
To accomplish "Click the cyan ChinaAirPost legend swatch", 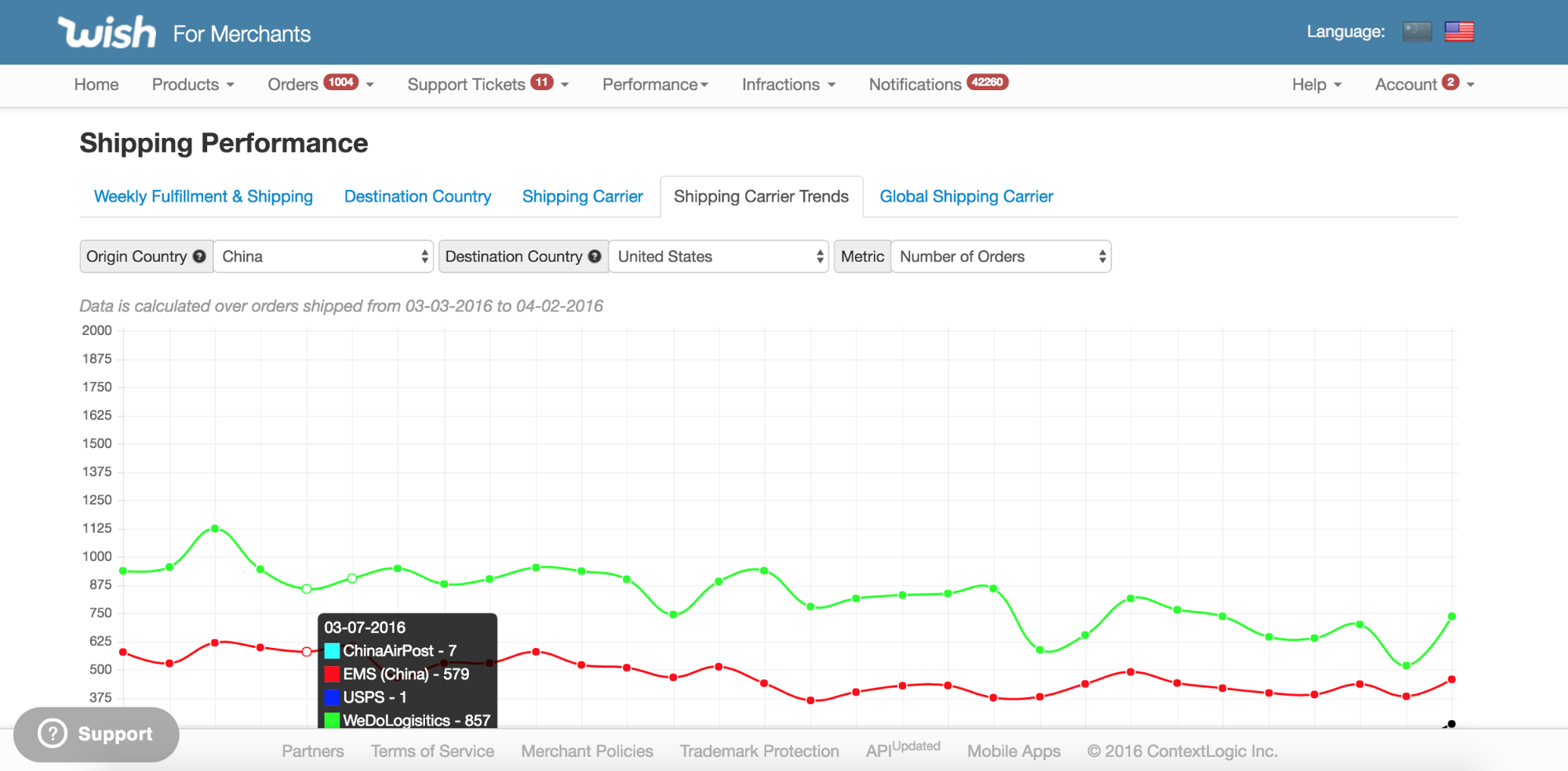I will 332,651.
